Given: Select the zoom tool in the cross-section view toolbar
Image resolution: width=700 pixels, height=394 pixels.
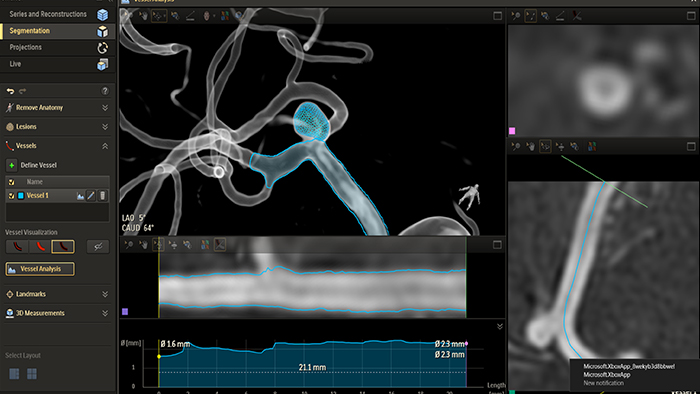Looking at the screenshot, I should (x=516, y=16).
